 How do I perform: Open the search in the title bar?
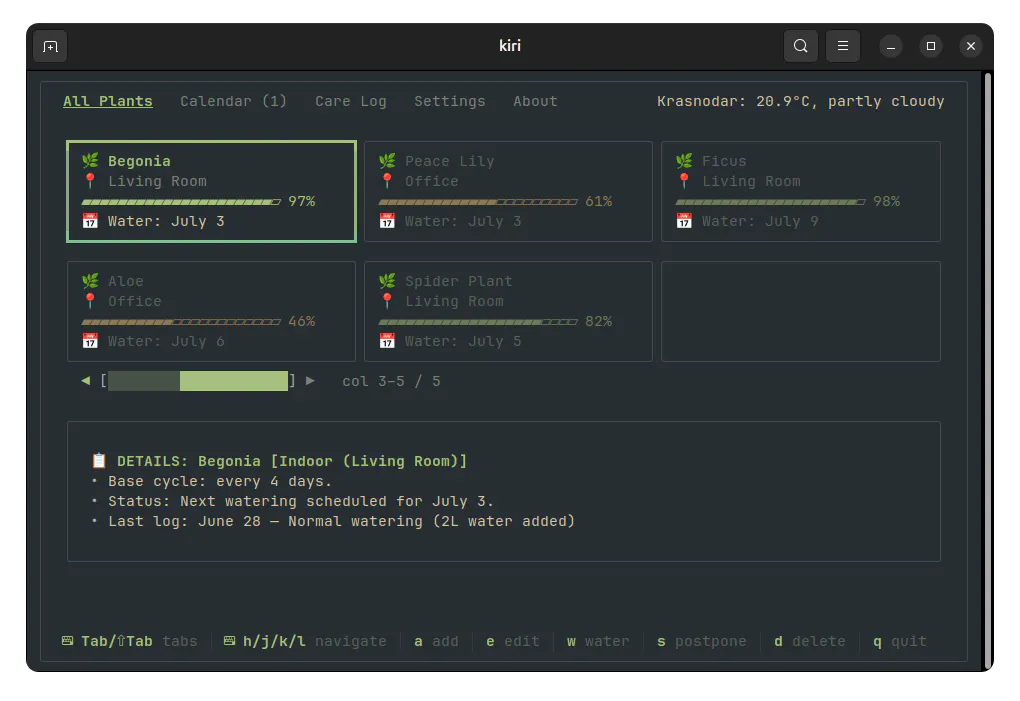pos(800,46)
